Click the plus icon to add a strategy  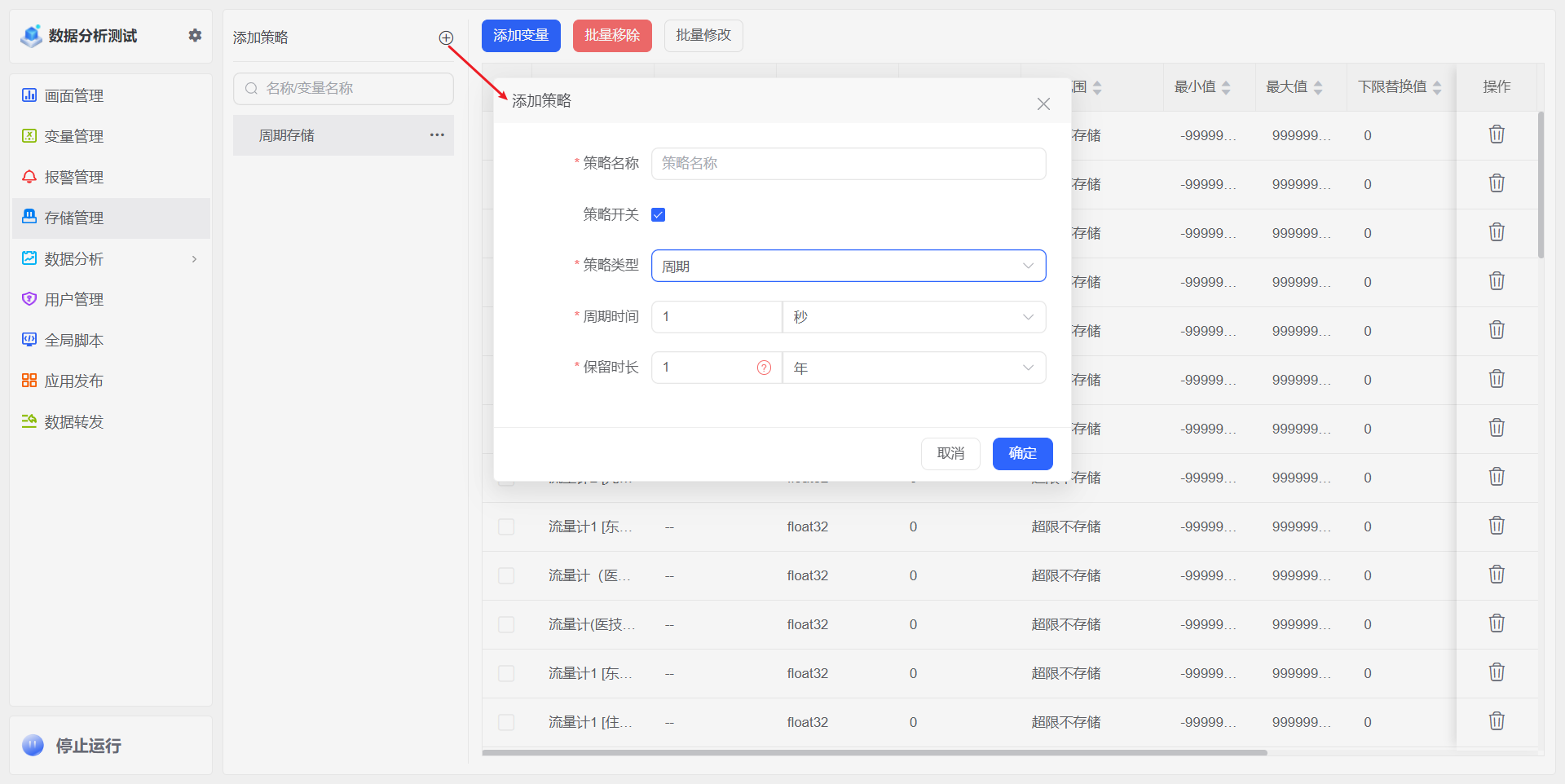(x=446, y=37)
